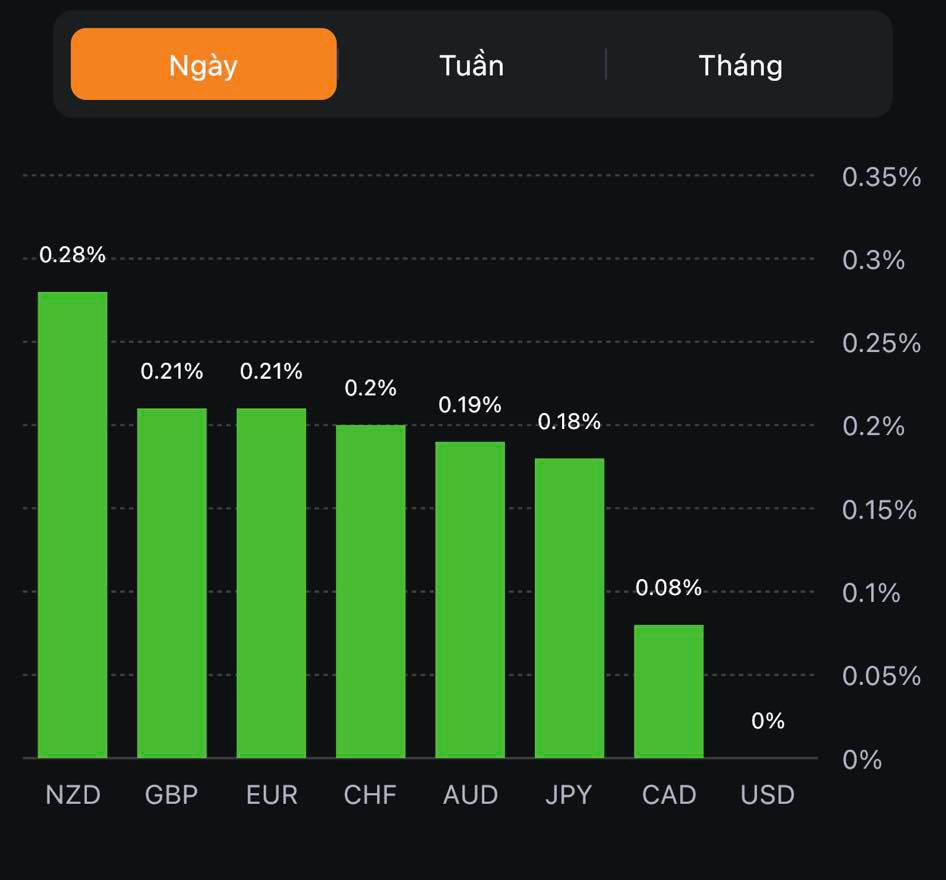The height and width of the screenshot is (880, 946).
Task: Open the Tháng tab
Action: tap(740, 65)
